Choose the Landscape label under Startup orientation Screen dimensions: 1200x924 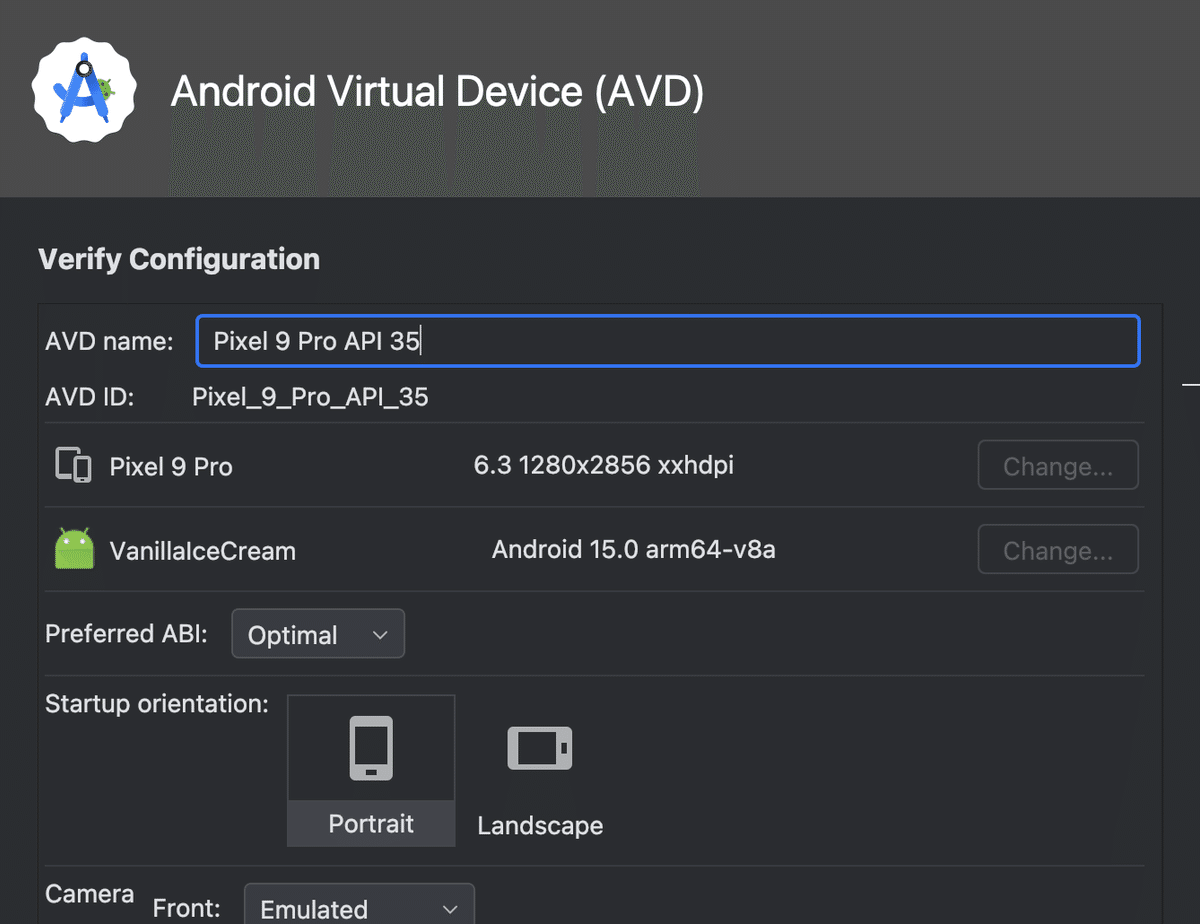tap(540, 826)
